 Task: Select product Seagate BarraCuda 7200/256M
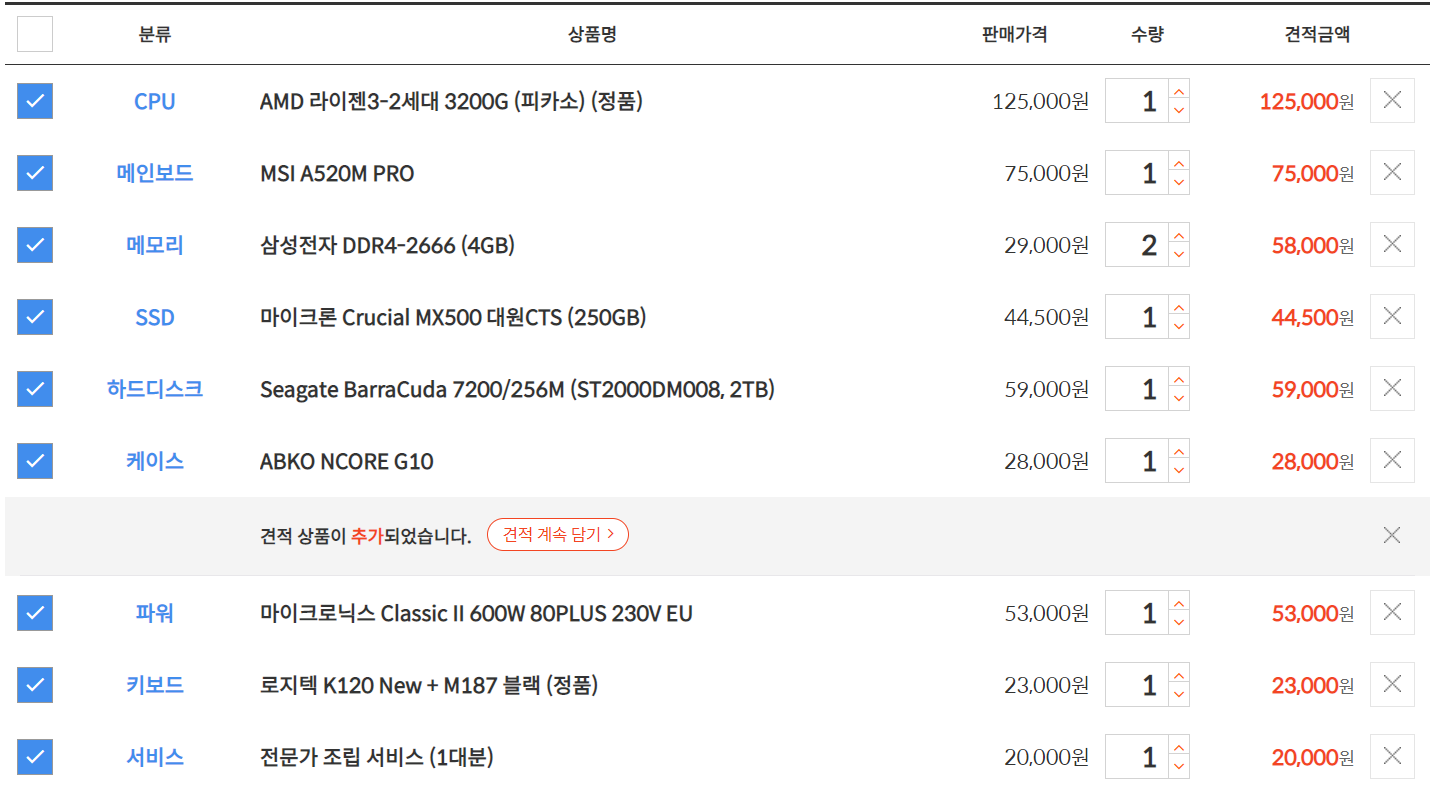tap(517, 389)
